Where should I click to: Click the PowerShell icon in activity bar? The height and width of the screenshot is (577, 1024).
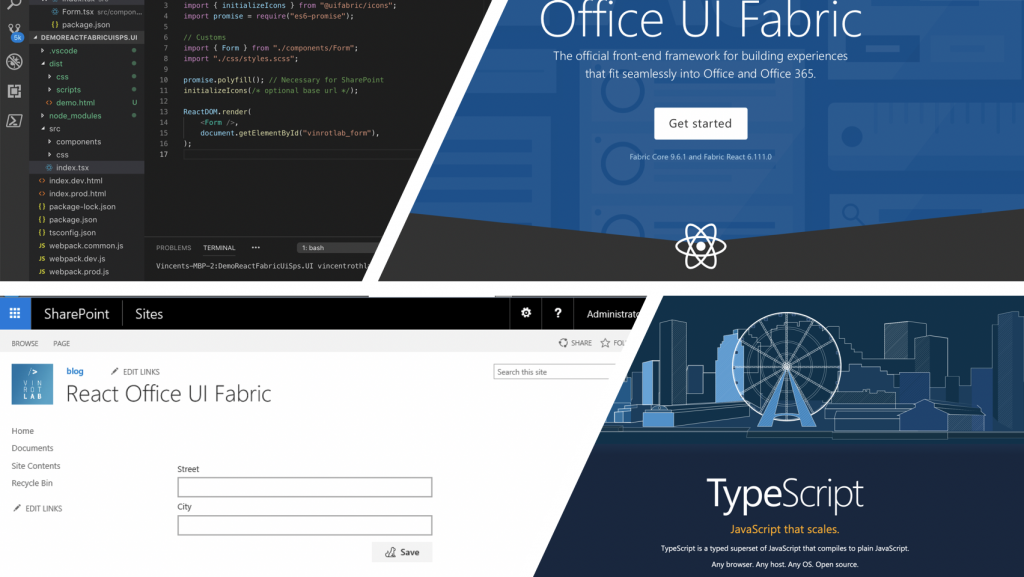[14, 120]
